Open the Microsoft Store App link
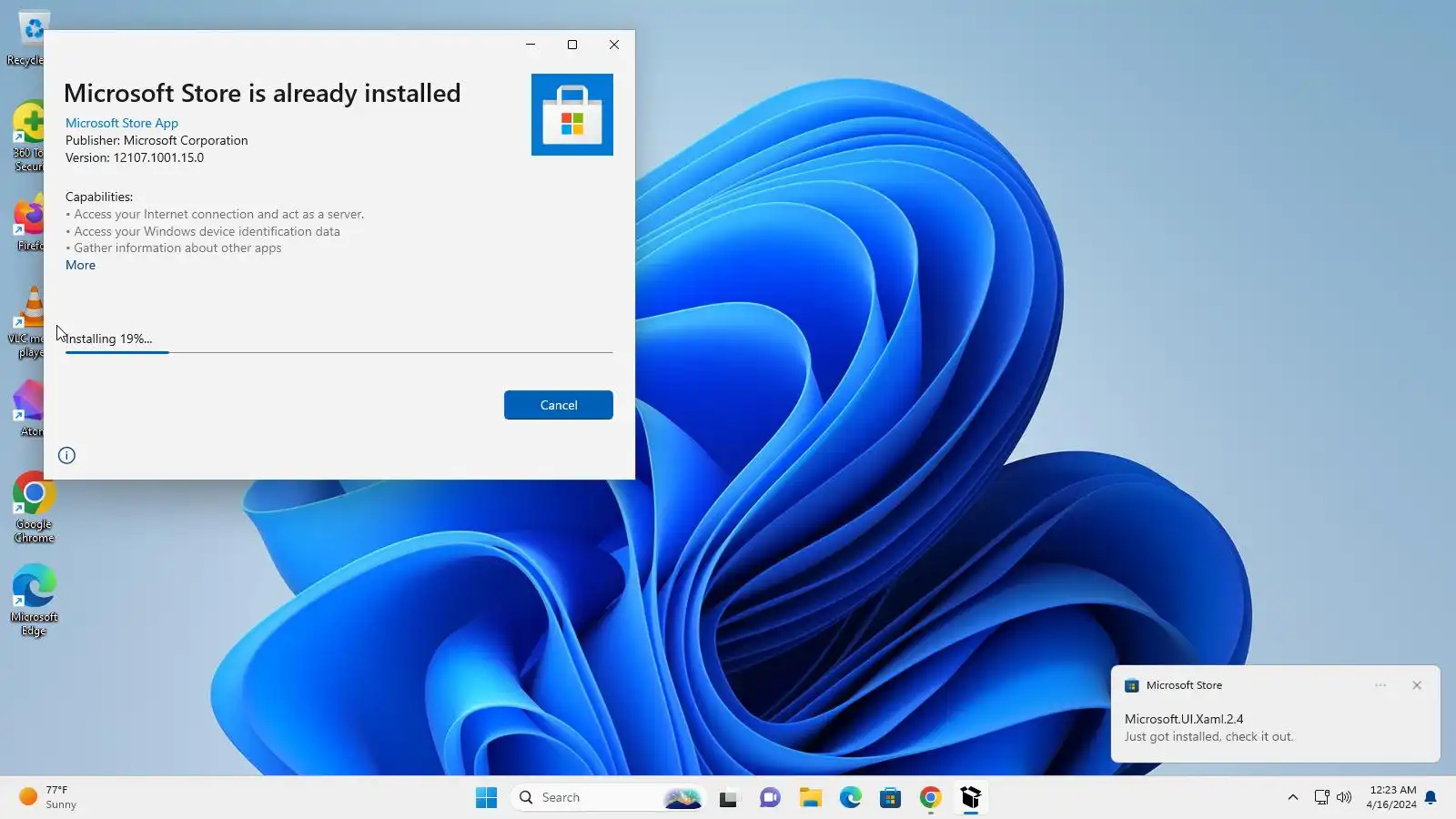The width and height of the screenshot is (1456, 819). (122, 123)
